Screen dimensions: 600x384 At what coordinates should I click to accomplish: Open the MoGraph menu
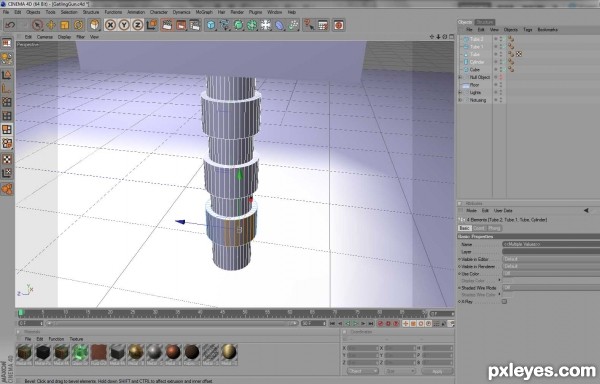(x=204, y=12)
